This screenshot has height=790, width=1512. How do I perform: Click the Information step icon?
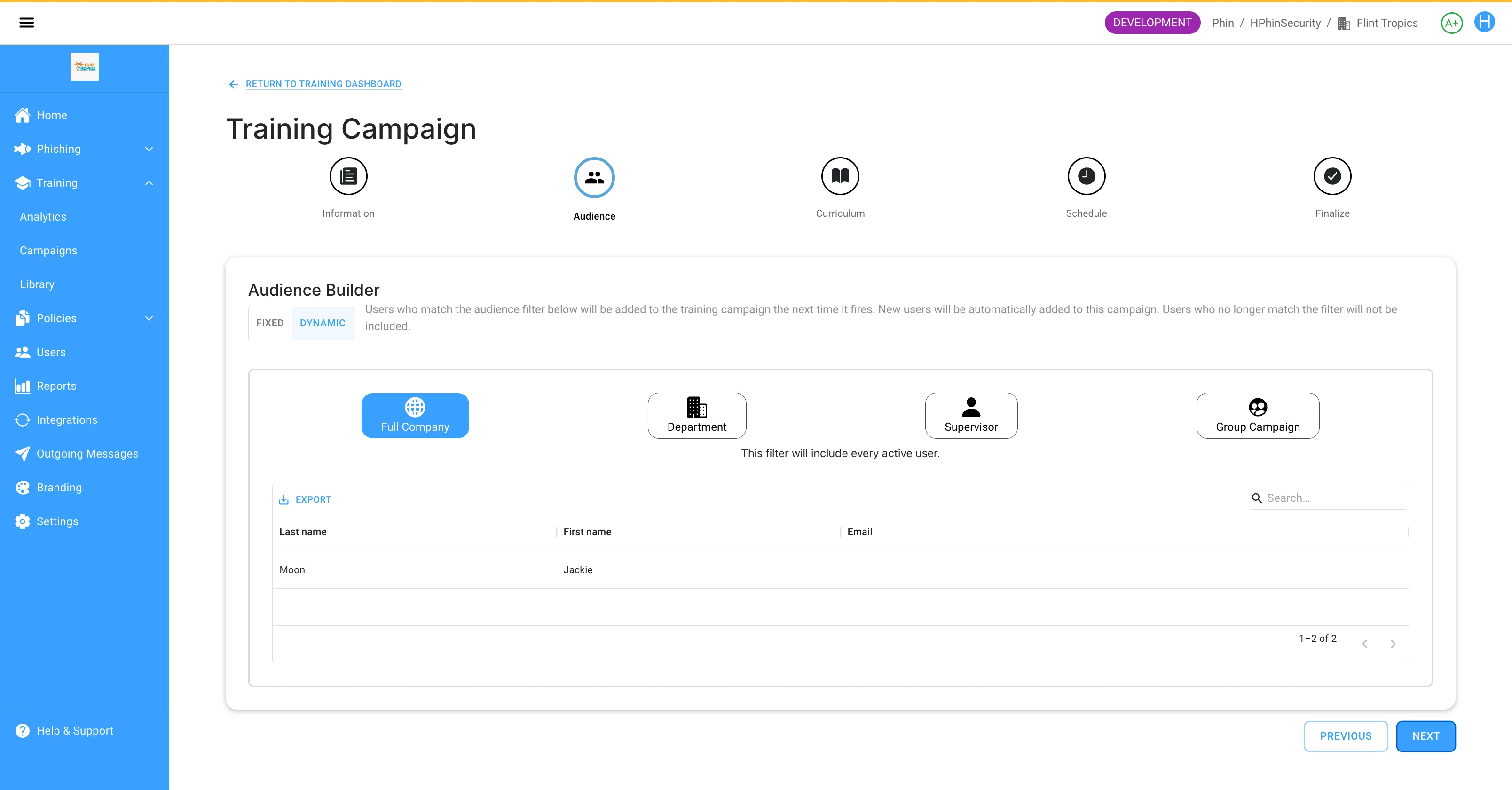(348, 176)
